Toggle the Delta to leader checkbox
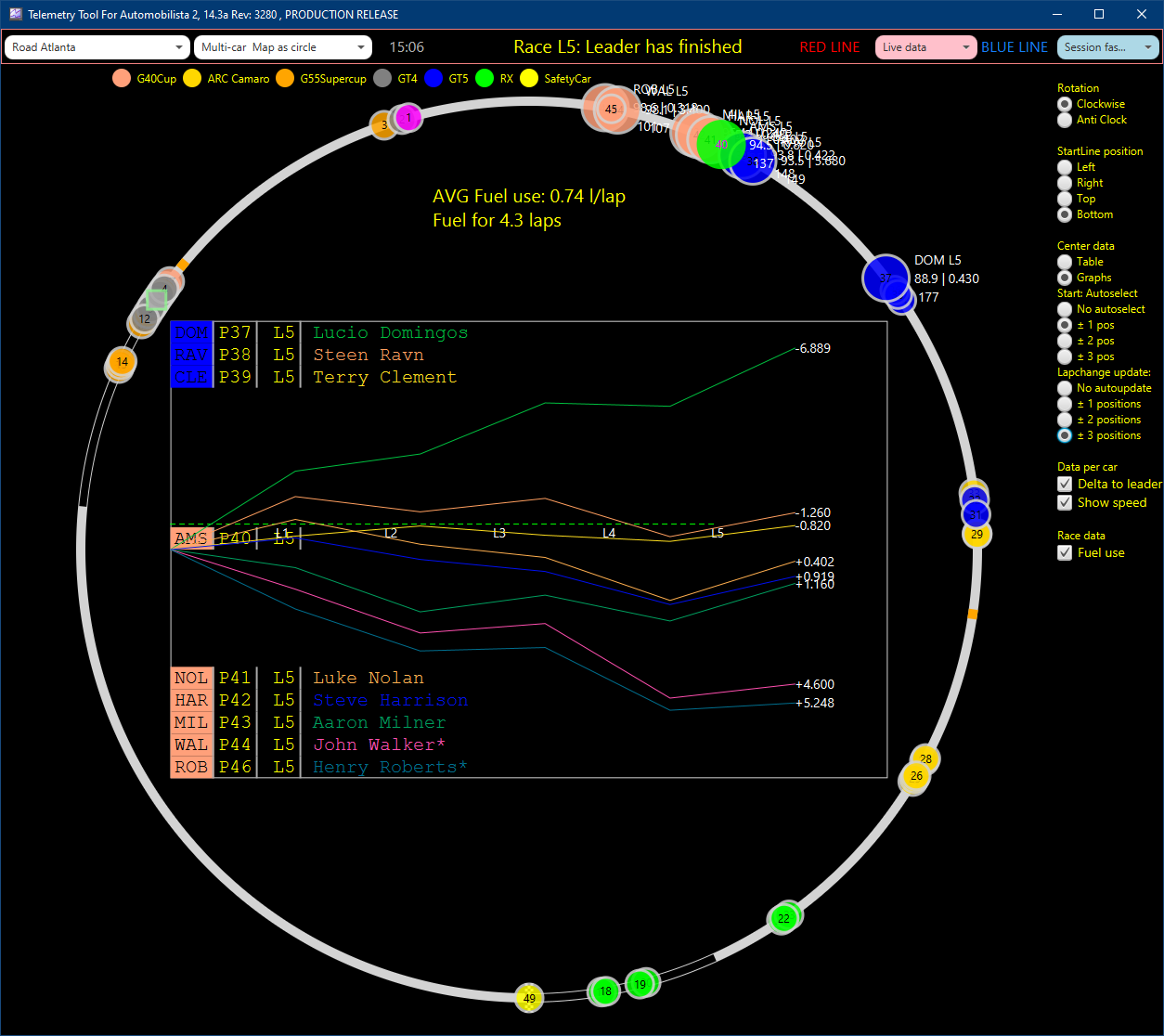The height and width of the screenshot is (1036, 1164). (x=1065, y=484)
